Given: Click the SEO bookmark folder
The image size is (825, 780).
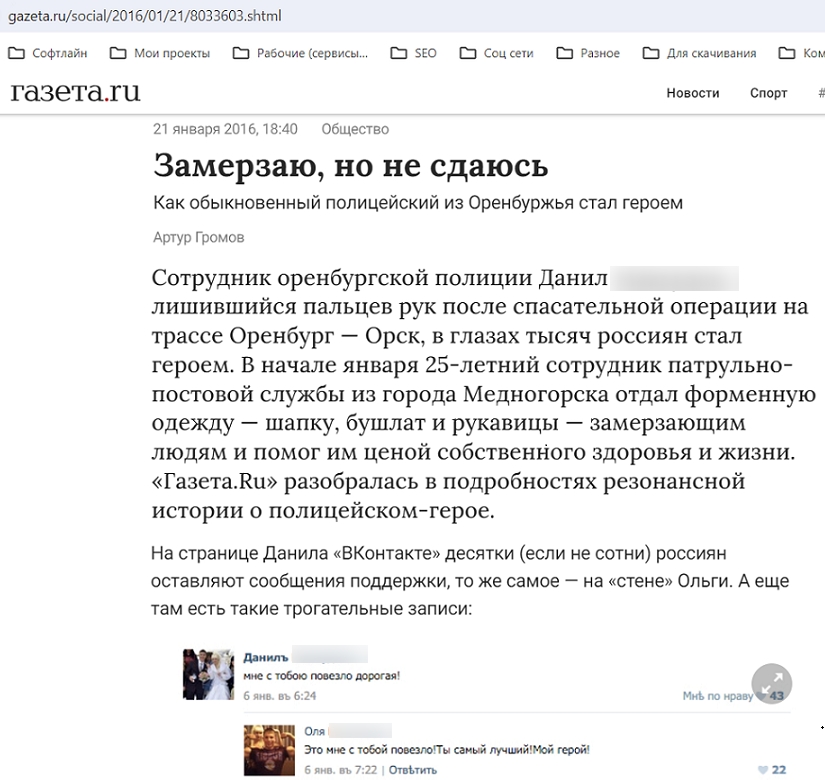Looking at the screenshot, I should point(414,53).
